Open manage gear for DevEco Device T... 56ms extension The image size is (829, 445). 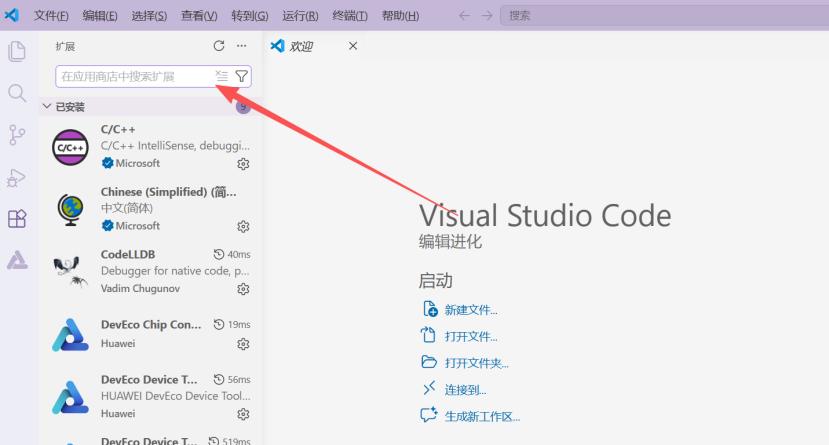243,414
